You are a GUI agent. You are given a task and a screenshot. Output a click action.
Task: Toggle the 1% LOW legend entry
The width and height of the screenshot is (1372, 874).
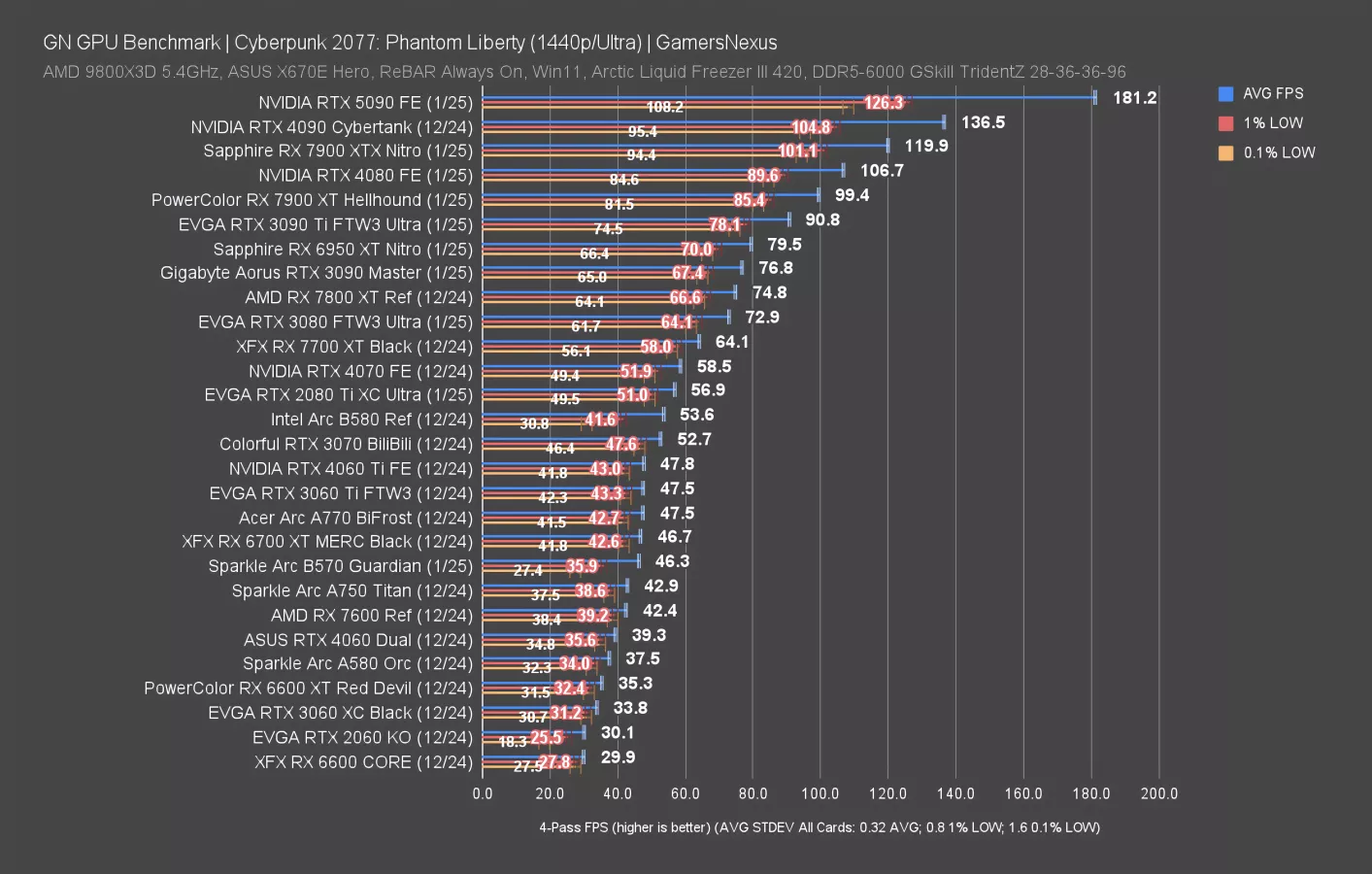(x=1265, y=122)
